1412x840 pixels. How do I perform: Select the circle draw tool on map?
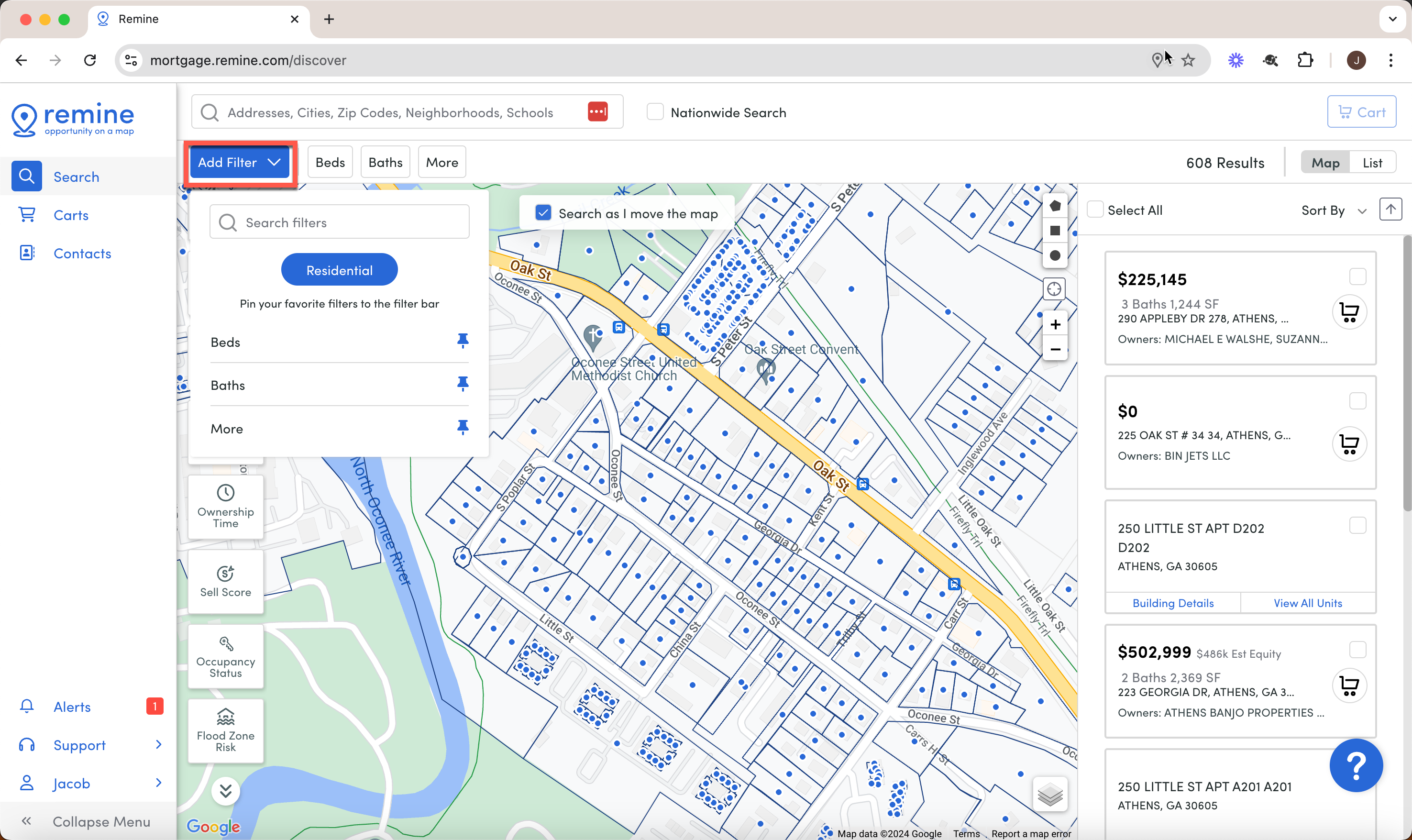(1054, 255)
